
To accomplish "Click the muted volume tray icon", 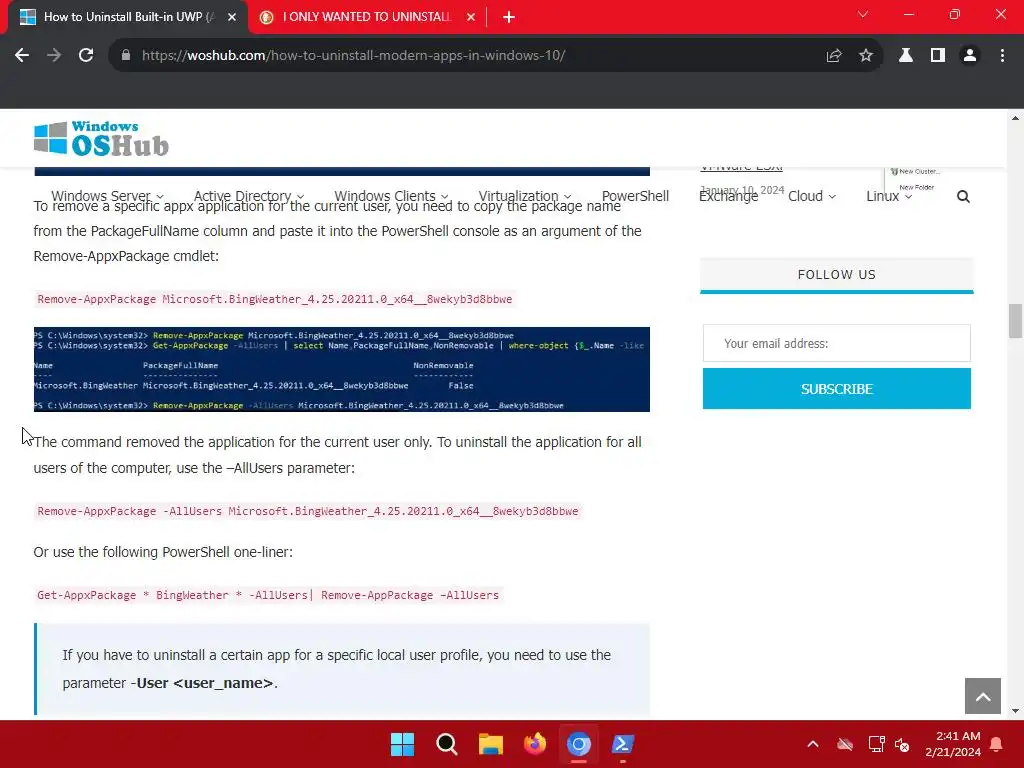I will 903,744.
